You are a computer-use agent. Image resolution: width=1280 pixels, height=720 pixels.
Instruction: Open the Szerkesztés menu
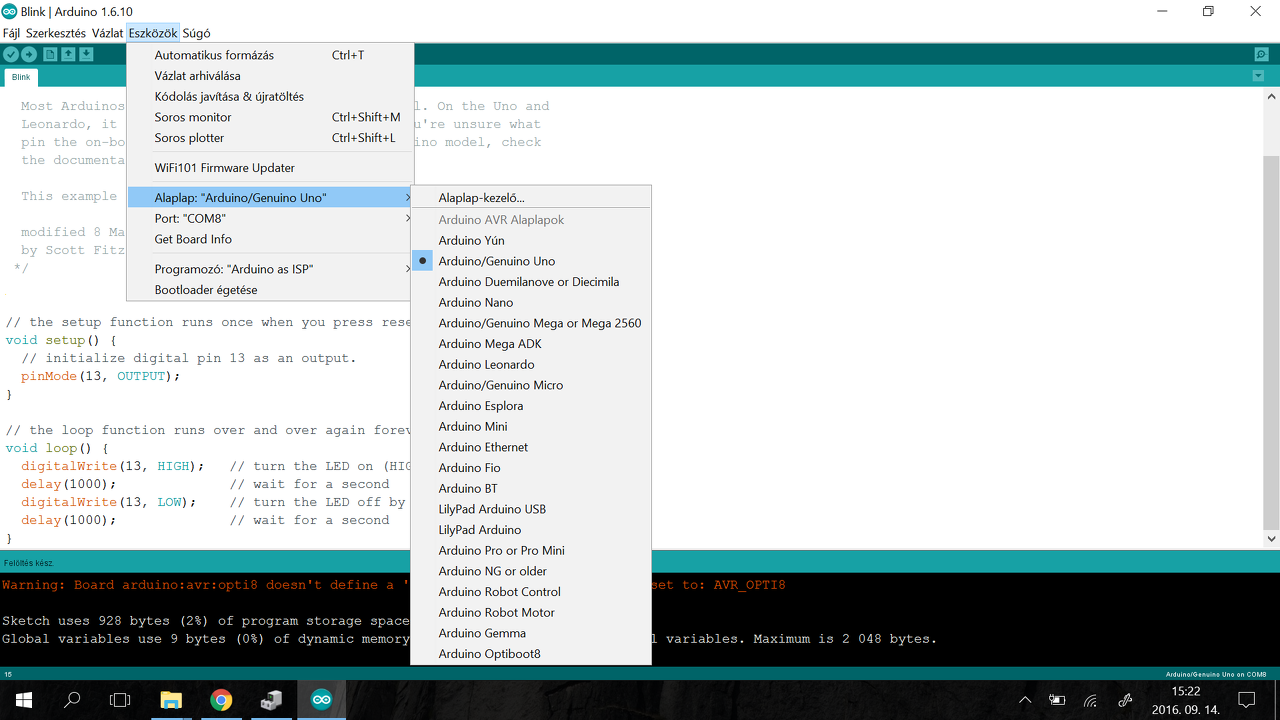pos(56,33)
